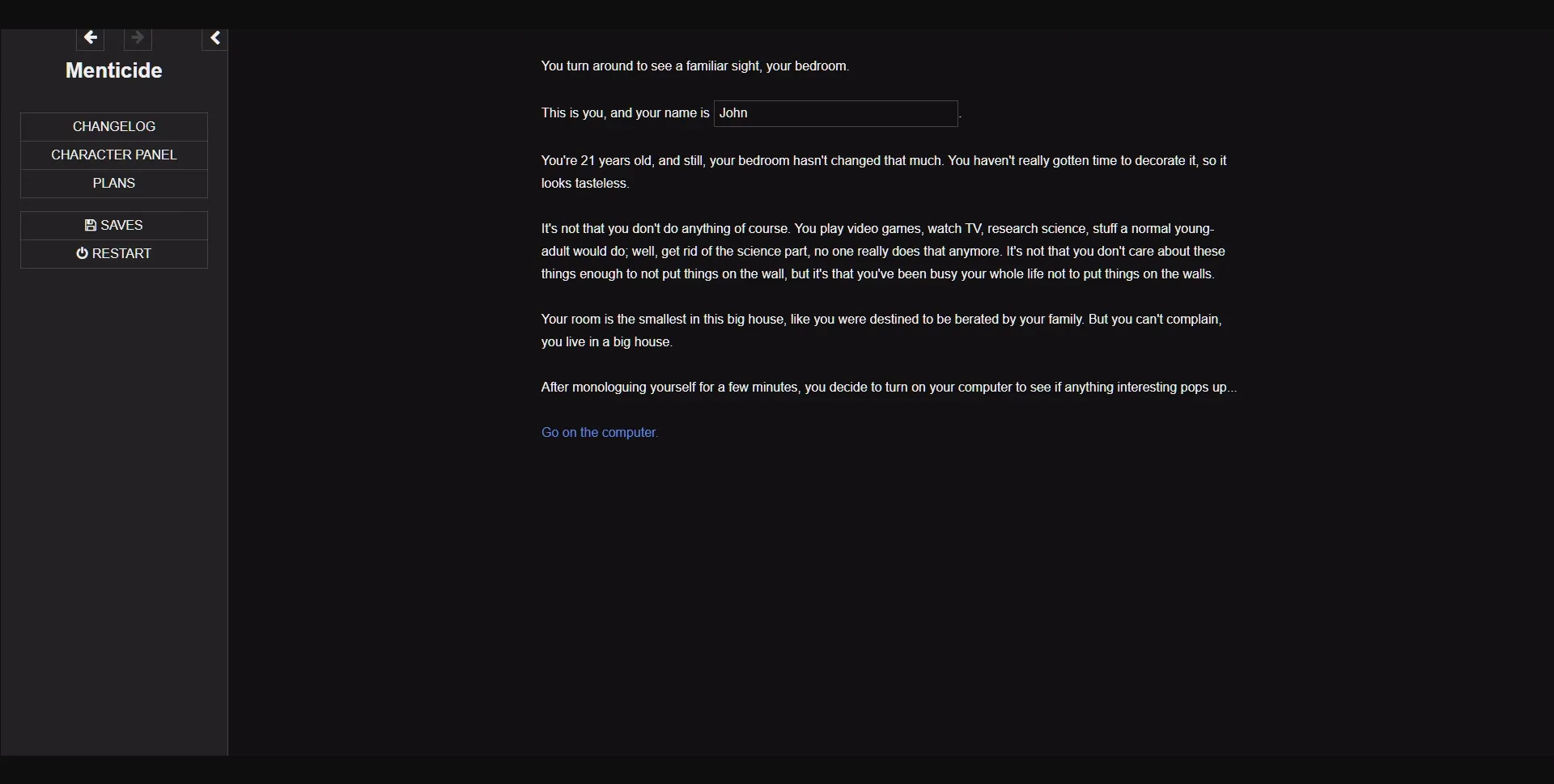Click the floppy disk icon beside SAVES
The width and height of the screenshot is (1554, 784).
tap(91, 225)
